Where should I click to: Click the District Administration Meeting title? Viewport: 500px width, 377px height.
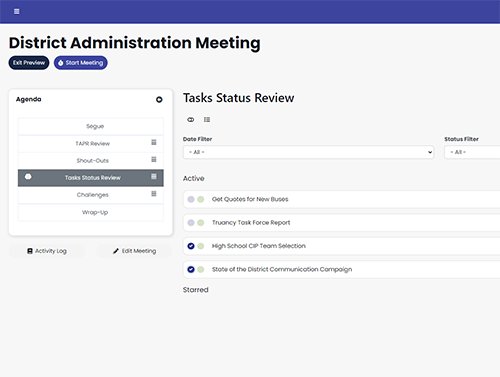tap(135, 43)
